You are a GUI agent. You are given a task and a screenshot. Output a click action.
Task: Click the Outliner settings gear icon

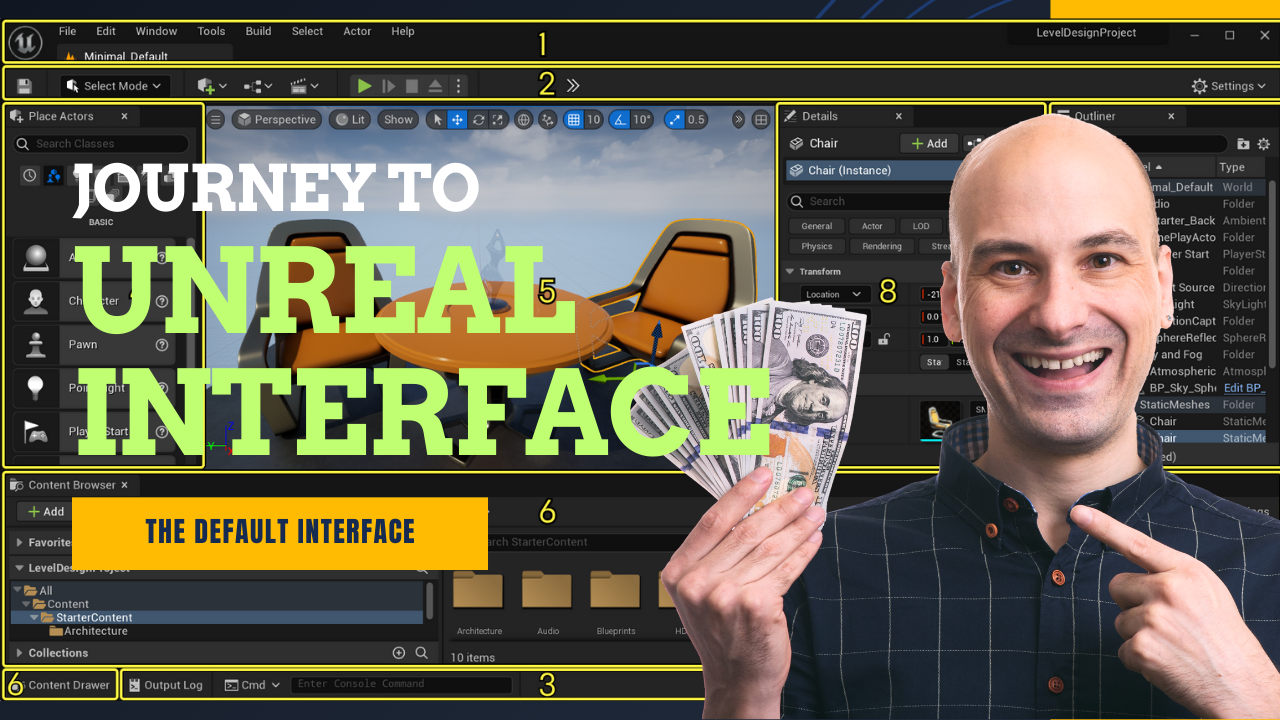1263,144
